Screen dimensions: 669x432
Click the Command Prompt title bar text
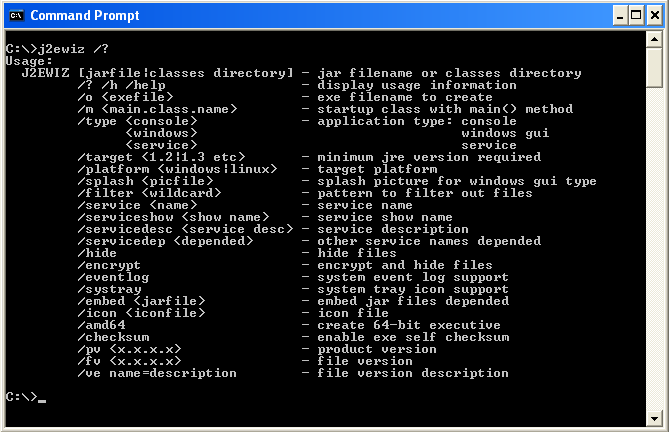[x=85, y=16]
